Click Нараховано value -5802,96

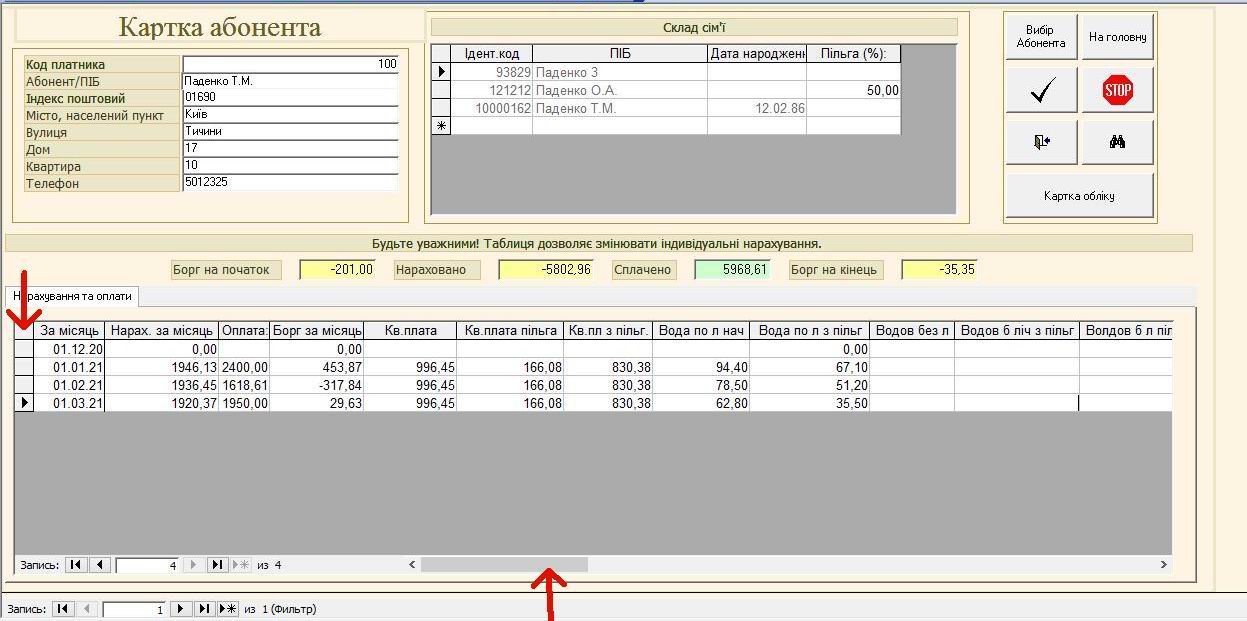[545, 269]
